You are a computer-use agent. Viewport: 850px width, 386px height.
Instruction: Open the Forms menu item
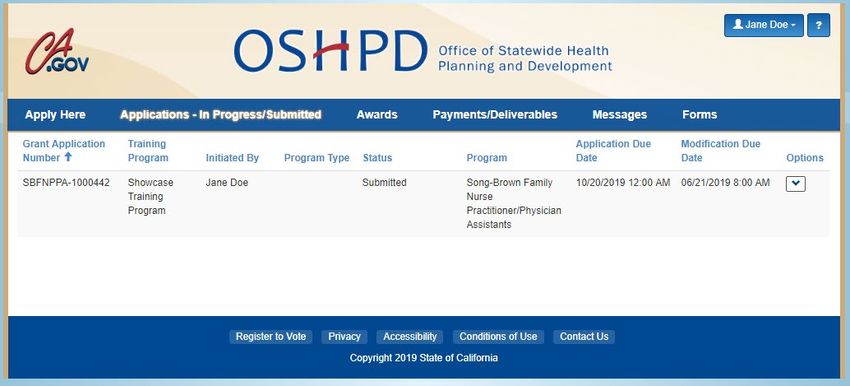tap(699, 115)
